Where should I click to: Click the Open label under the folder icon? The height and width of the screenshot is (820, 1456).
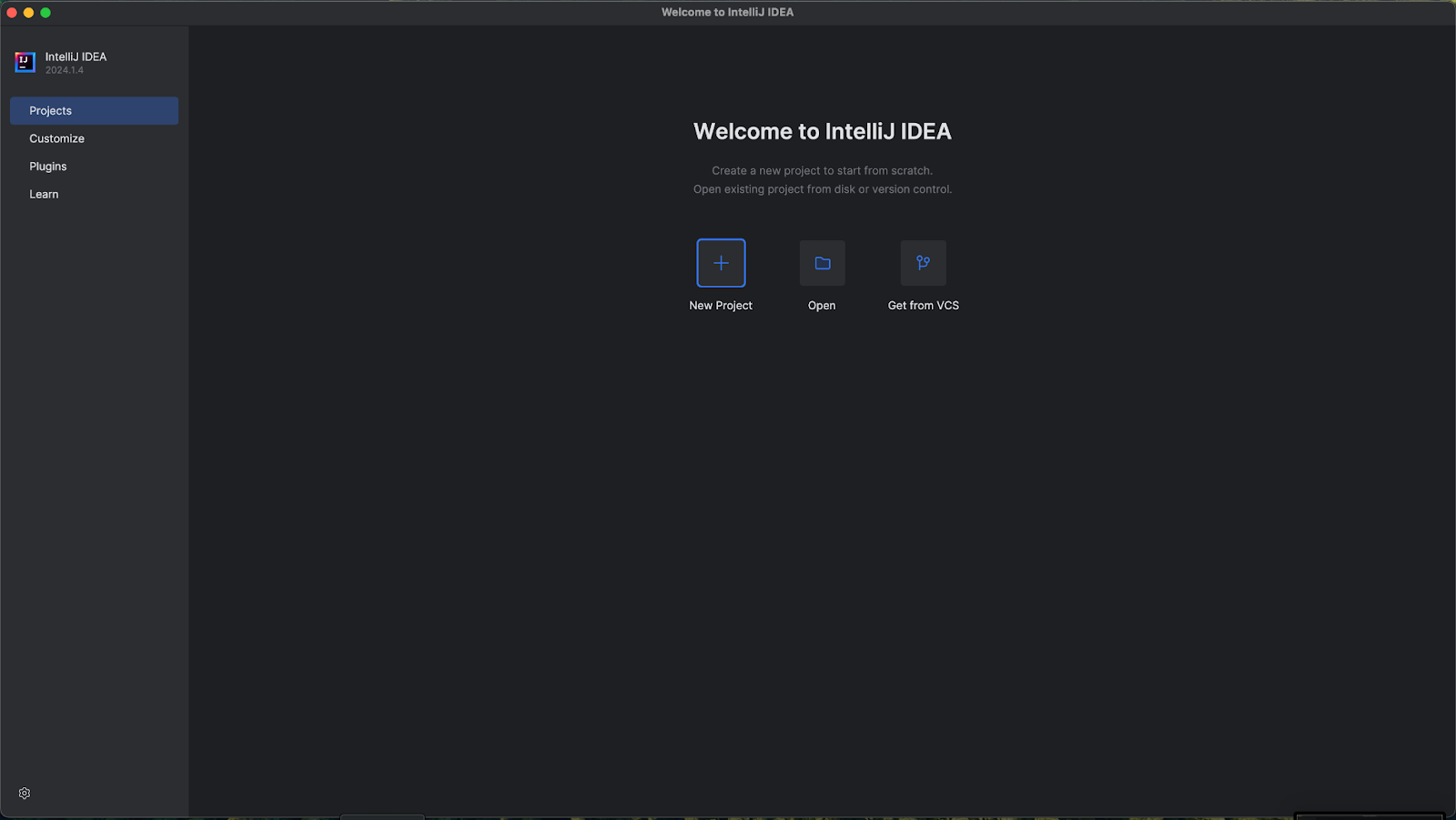pos(821,305)
